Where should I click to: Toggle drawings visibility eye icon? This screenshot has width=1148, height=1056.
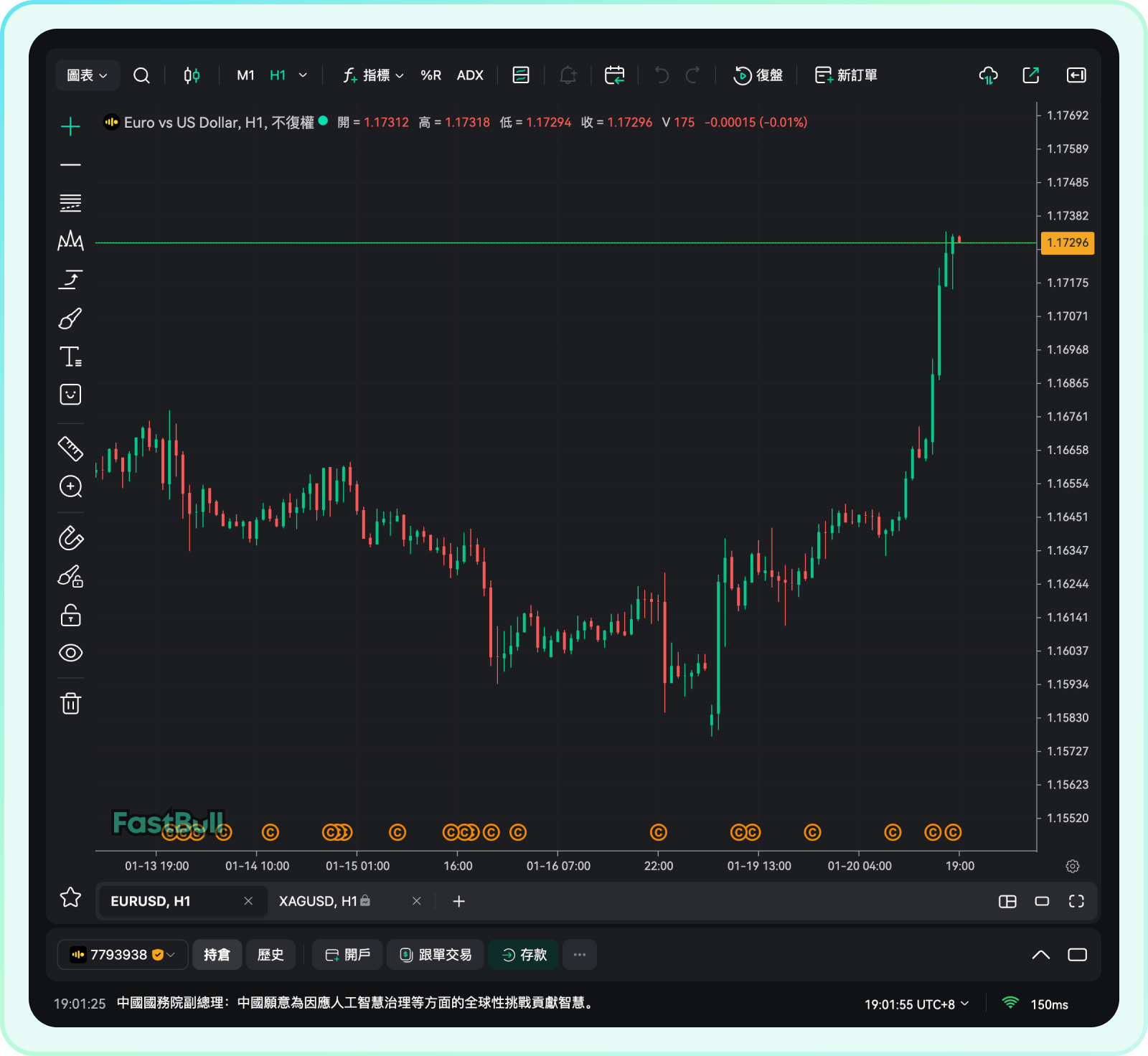[x=70, y=653]
